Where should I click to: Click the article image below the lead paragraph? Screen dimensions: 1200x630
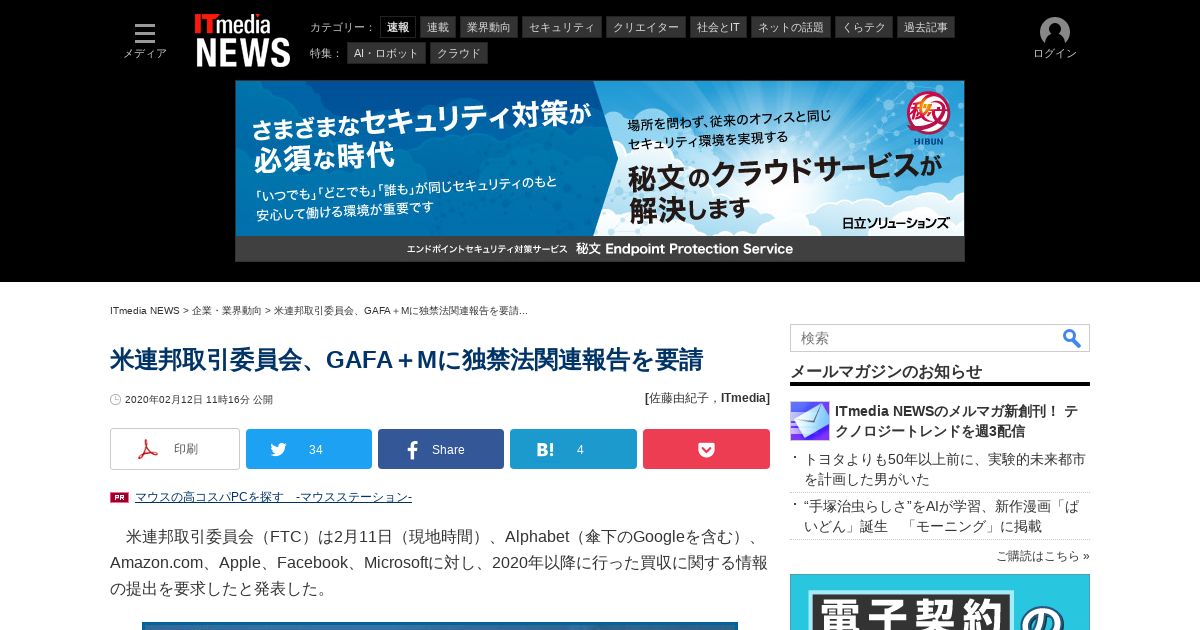[440, 626]
